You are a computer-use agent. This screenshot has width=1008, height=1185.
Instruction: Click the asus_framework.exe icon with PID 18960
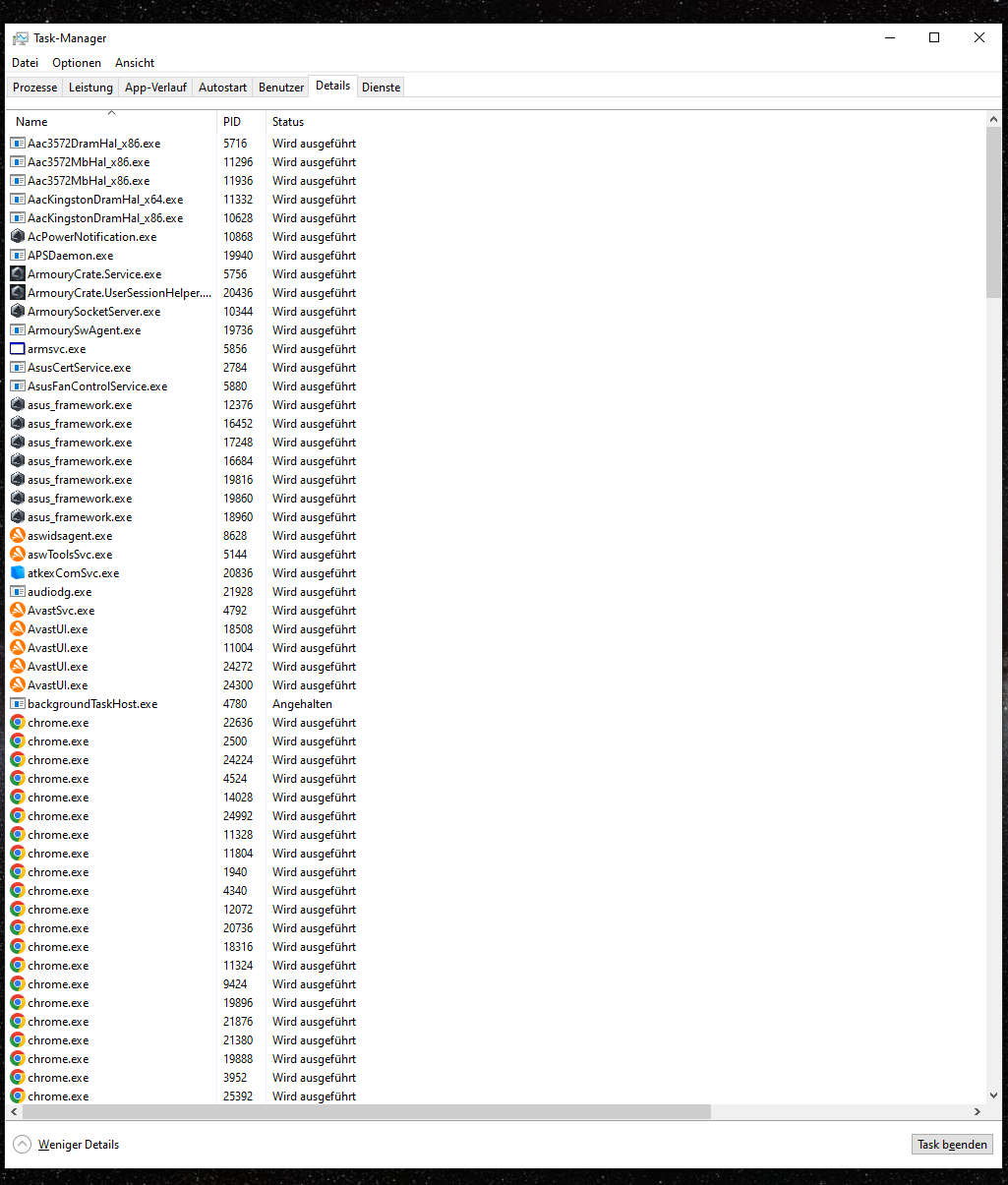pyautogui.click(x=18, y=517)
